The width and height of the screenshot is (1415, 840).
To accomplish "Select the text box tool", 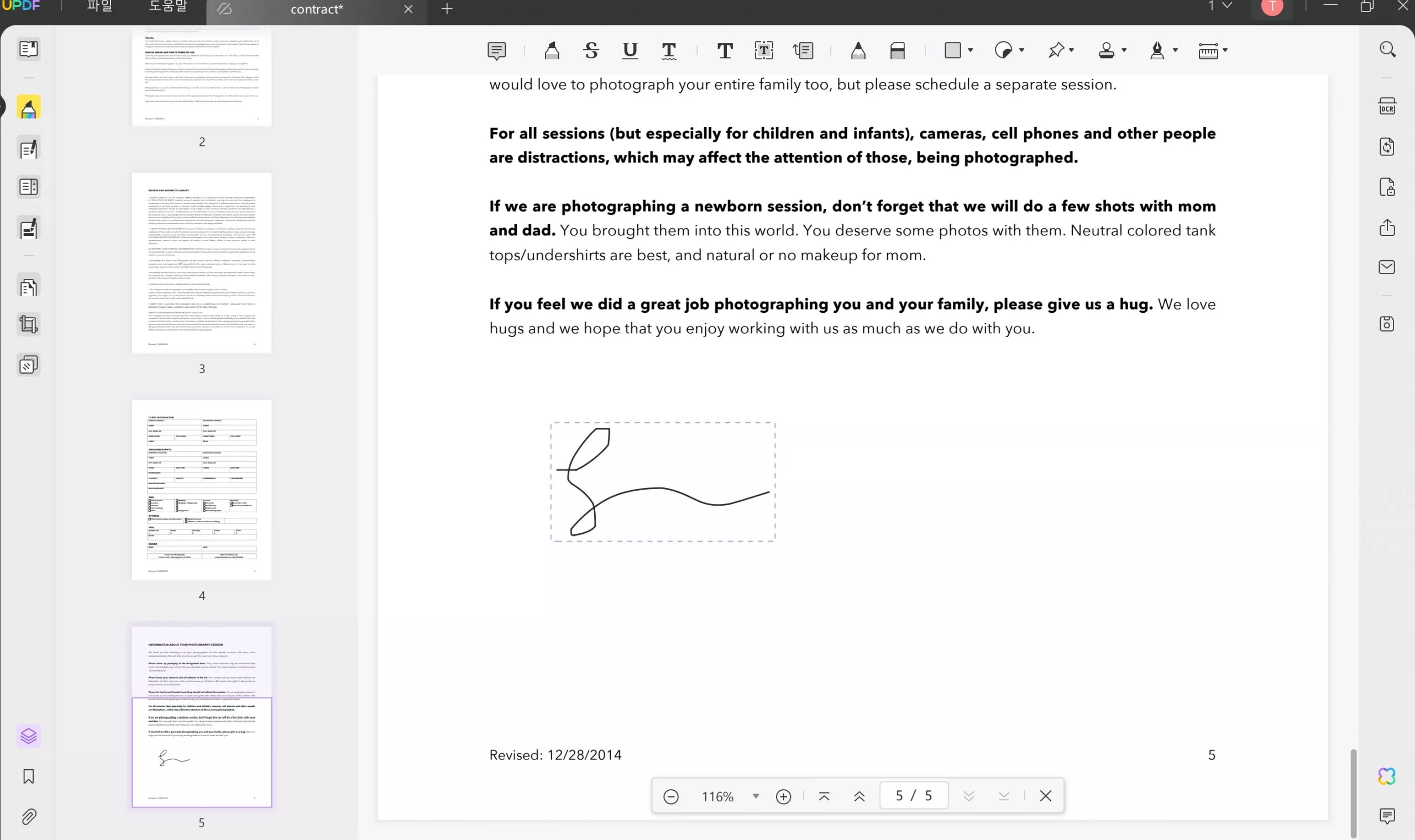I will pos(764,51).
